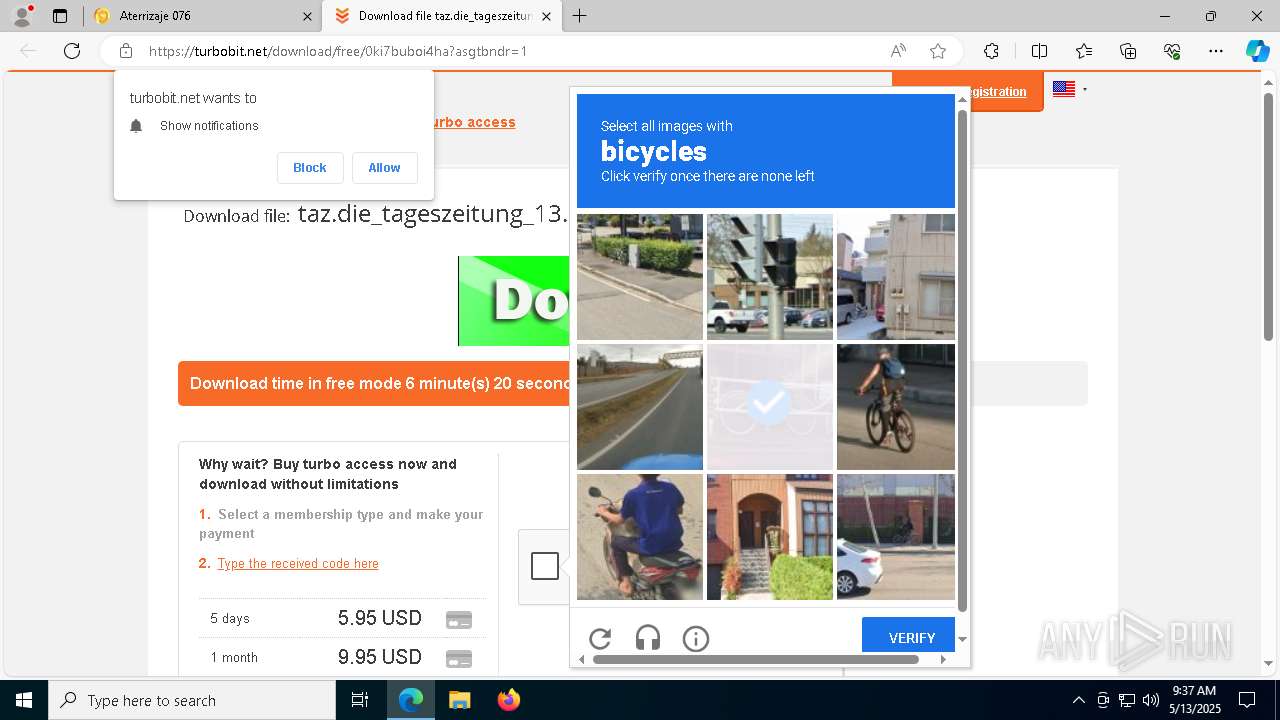Block turbobit.net notifications
The height and width of the screenshot is (720, 1280).
(x=310, y=168)
